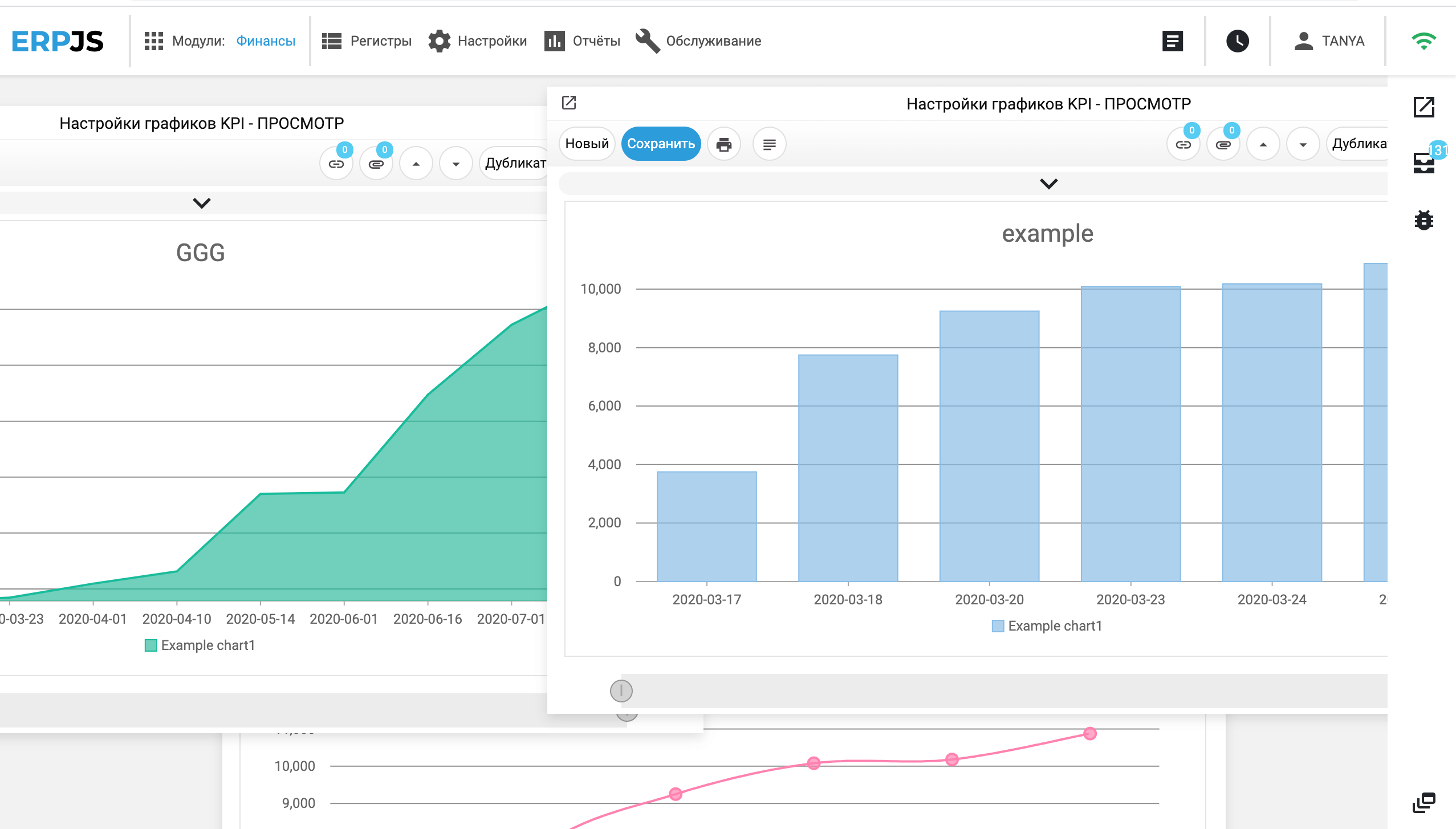
Task: Toggle Example chart1 legend in example chart
Action: [1047, 626]
